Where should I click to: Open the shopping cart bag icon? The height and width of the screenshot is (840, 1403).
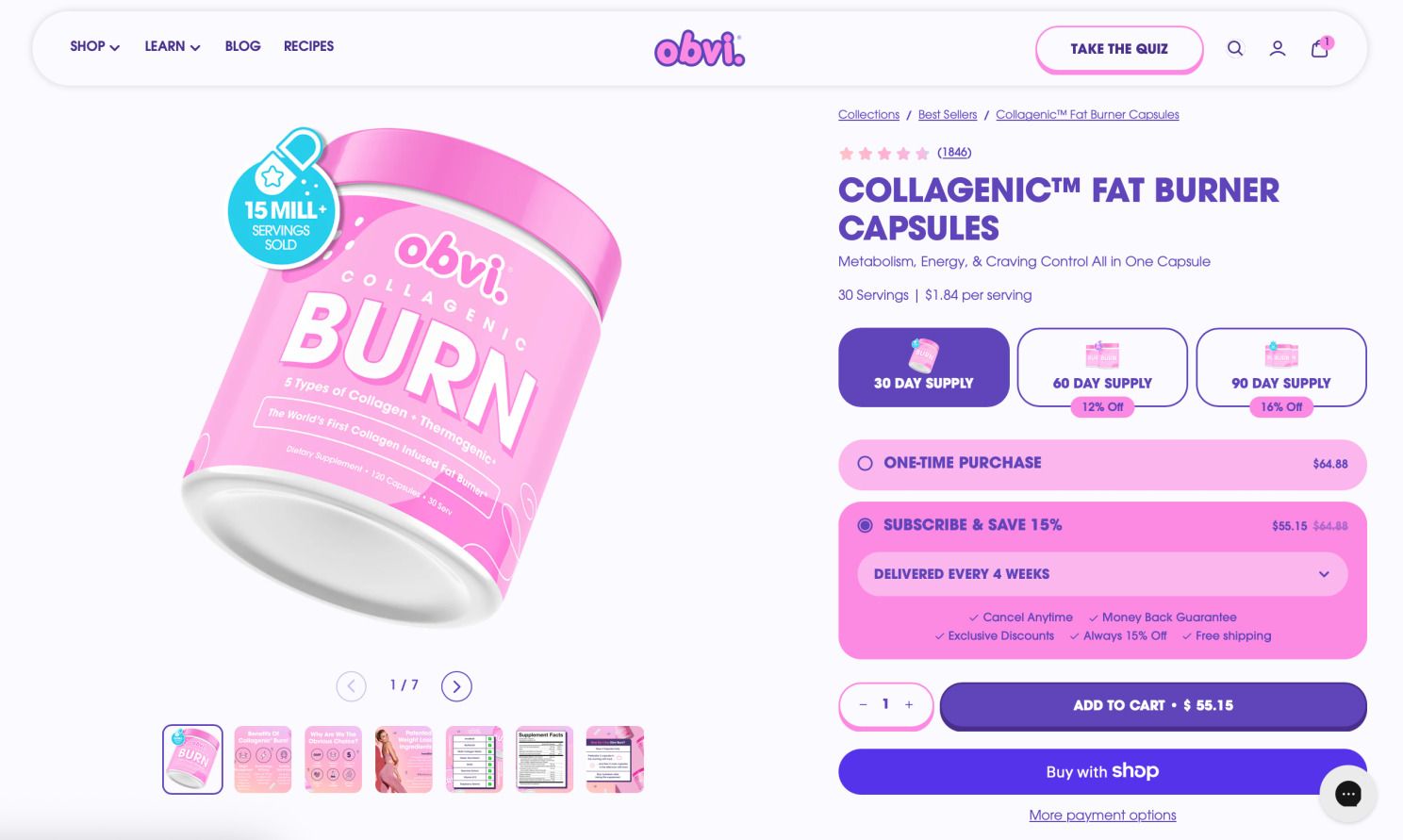pyautogui.click(x=1320, y=48)
